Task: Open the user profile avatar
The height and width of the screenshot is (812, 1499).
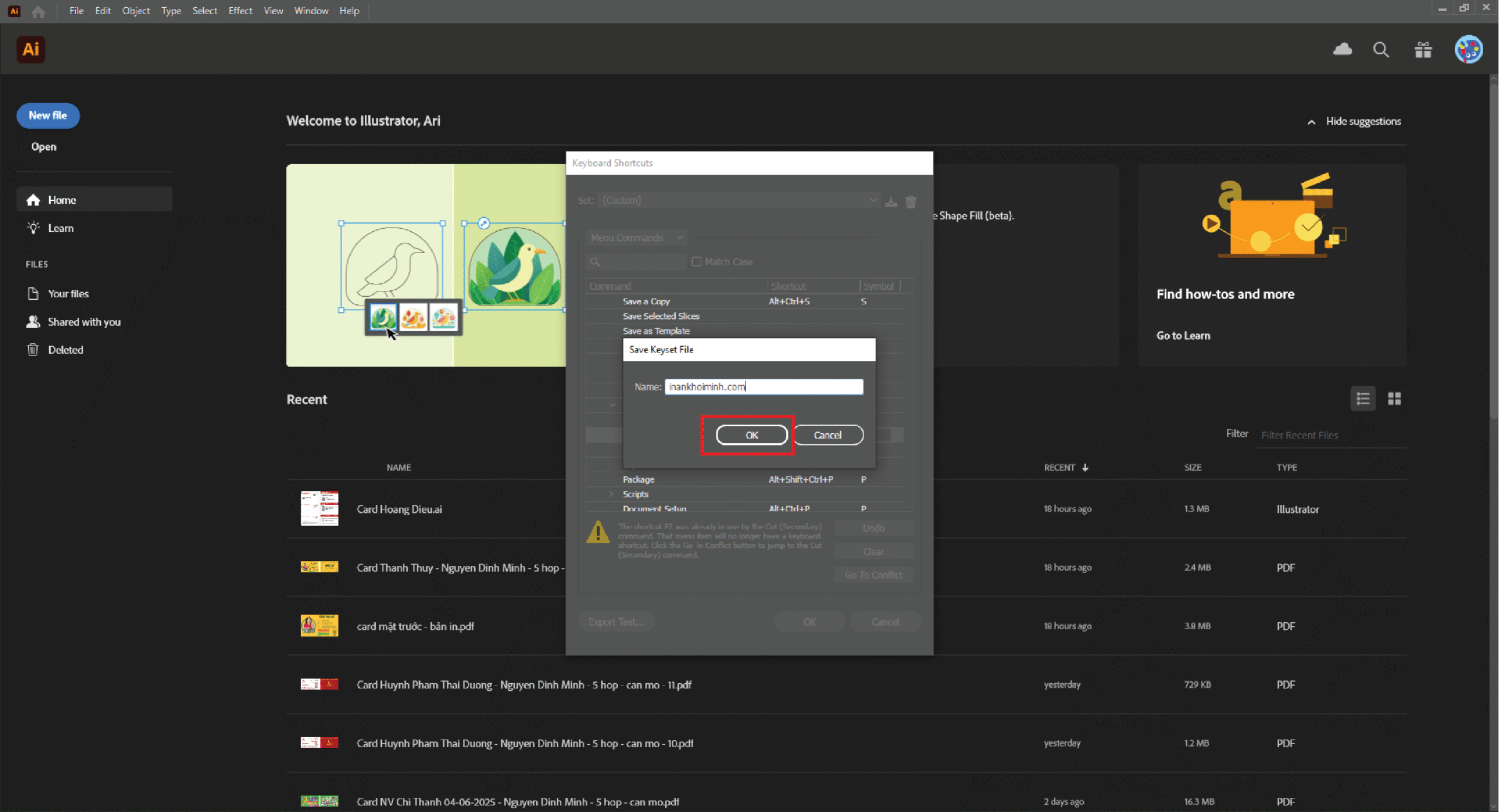Action: click(1469, 49)
